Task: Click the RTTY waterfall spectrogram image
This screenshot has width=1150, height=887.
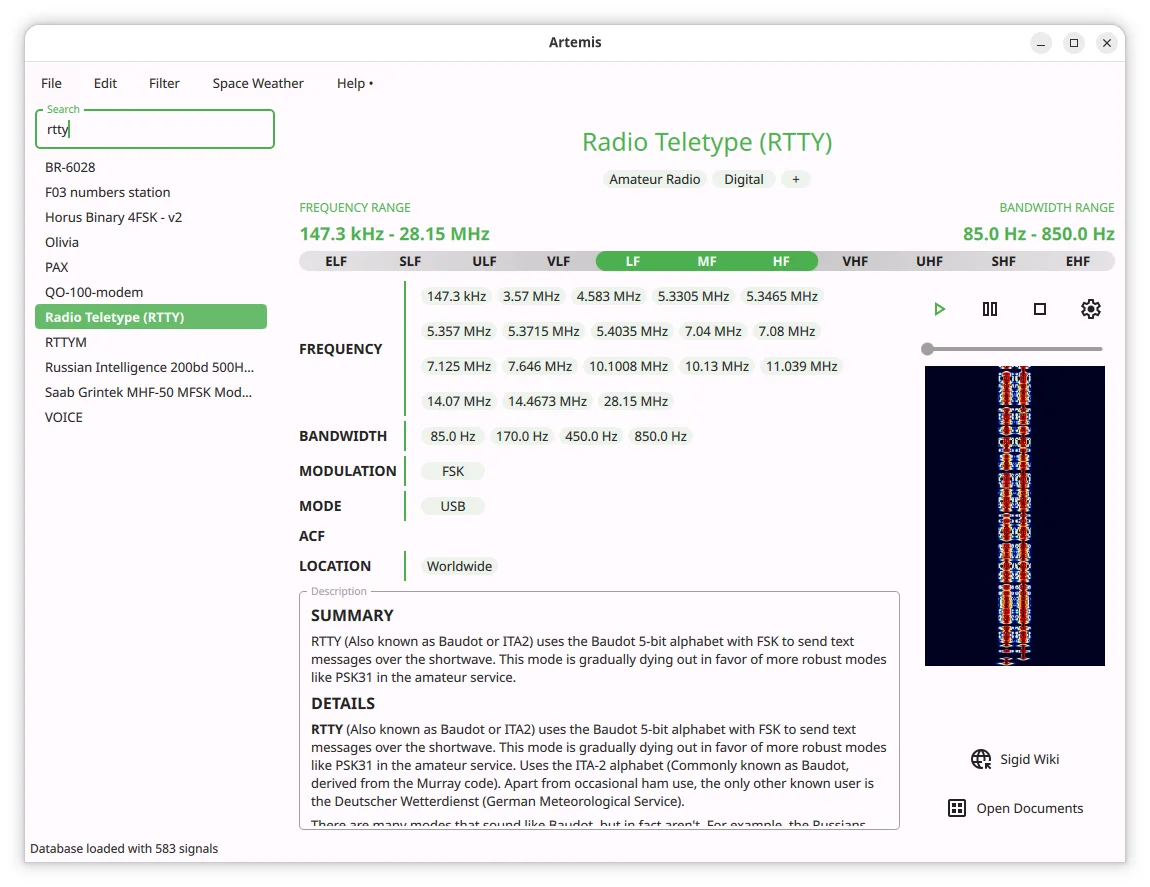Action: pos(1014,516)
